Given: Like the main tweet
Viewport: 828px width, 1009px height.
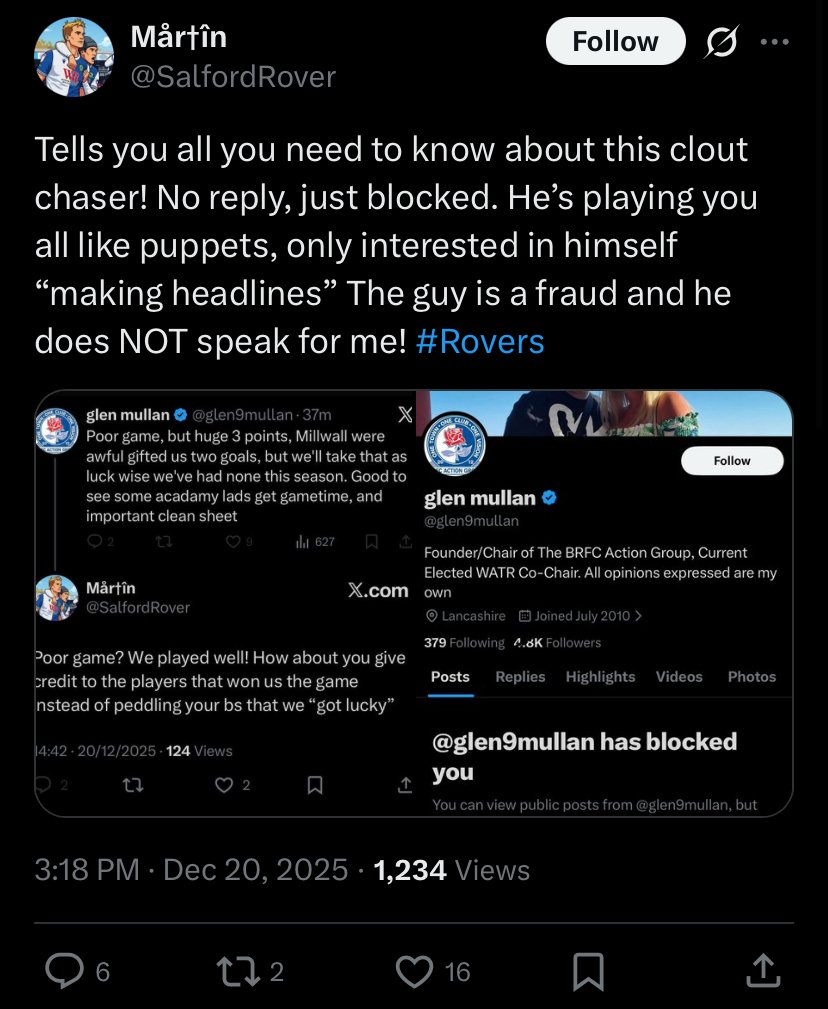Looking at the screenshot, I should [x=414, y=970].
